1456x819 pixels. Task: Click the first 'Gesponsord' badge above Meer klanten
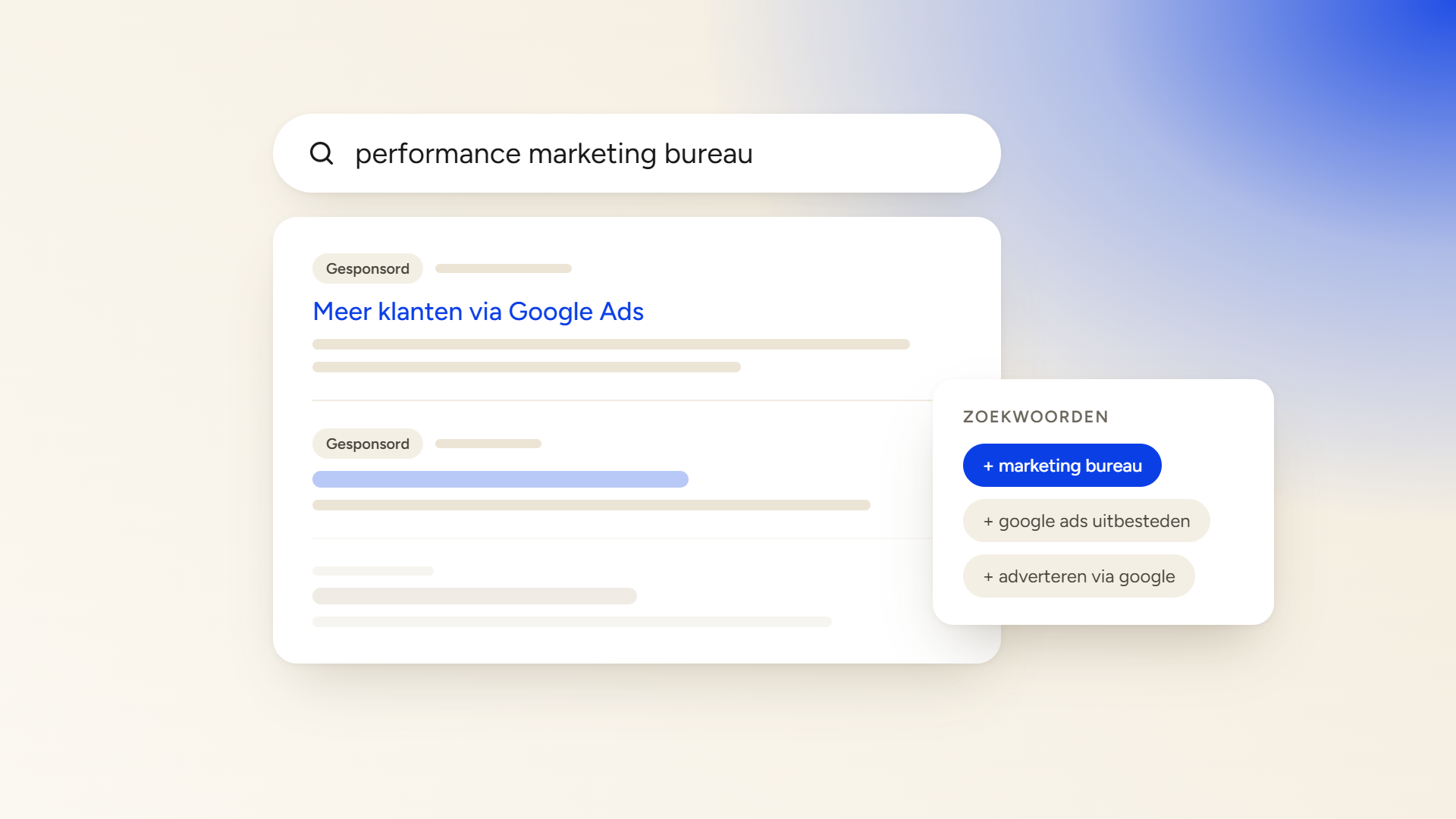368,268
